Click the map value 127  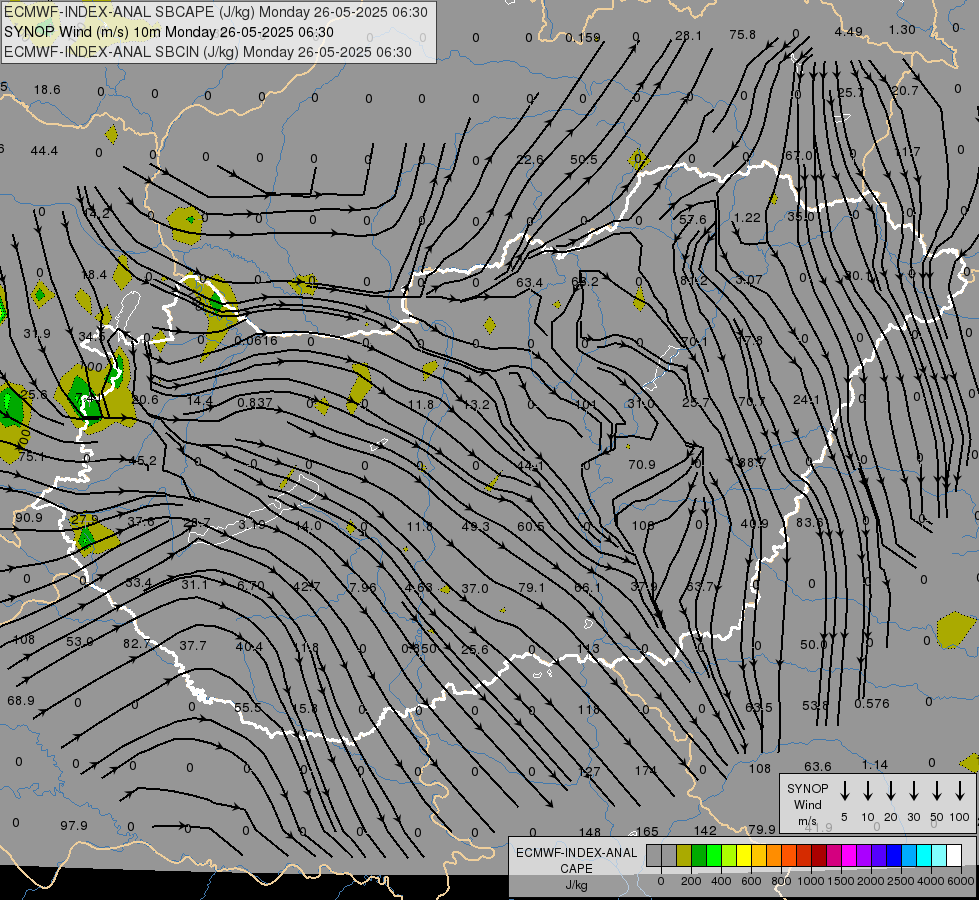pyautogui.click(x=589, y=771)
